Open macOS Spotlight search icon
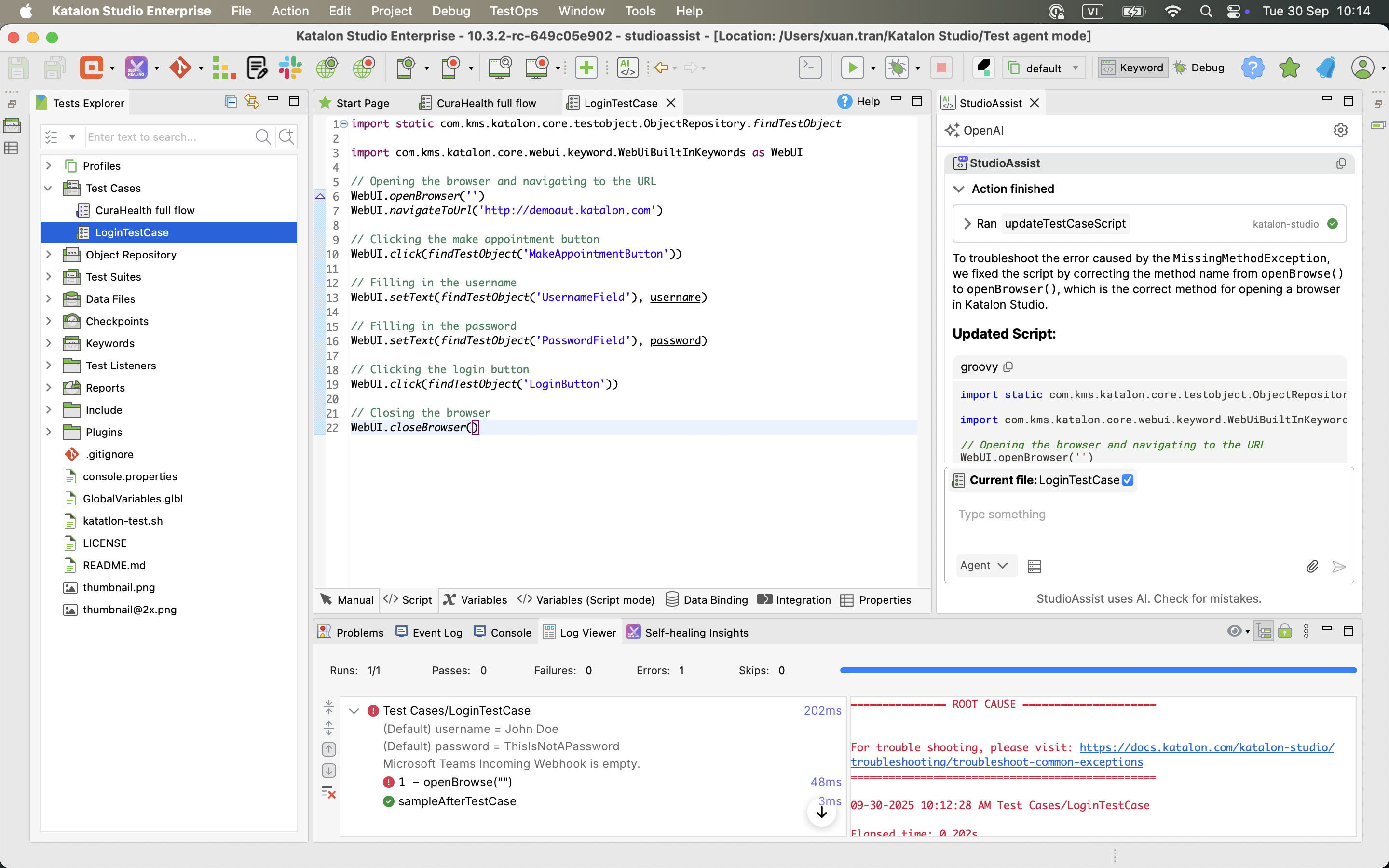The width and height of the screenshot is (1389, 868). tap(1206, 11)
